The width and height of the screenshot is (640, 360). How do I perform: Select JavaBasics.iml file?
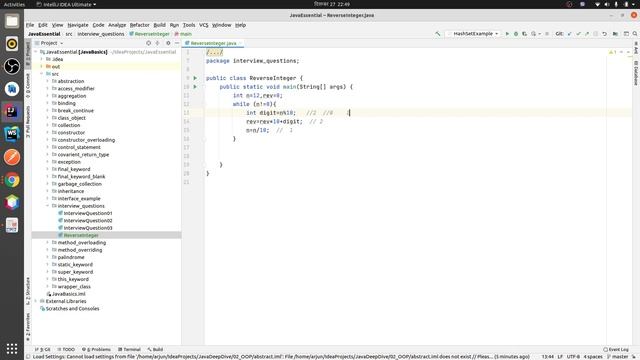pyautogui.click(x=69, y=294)
